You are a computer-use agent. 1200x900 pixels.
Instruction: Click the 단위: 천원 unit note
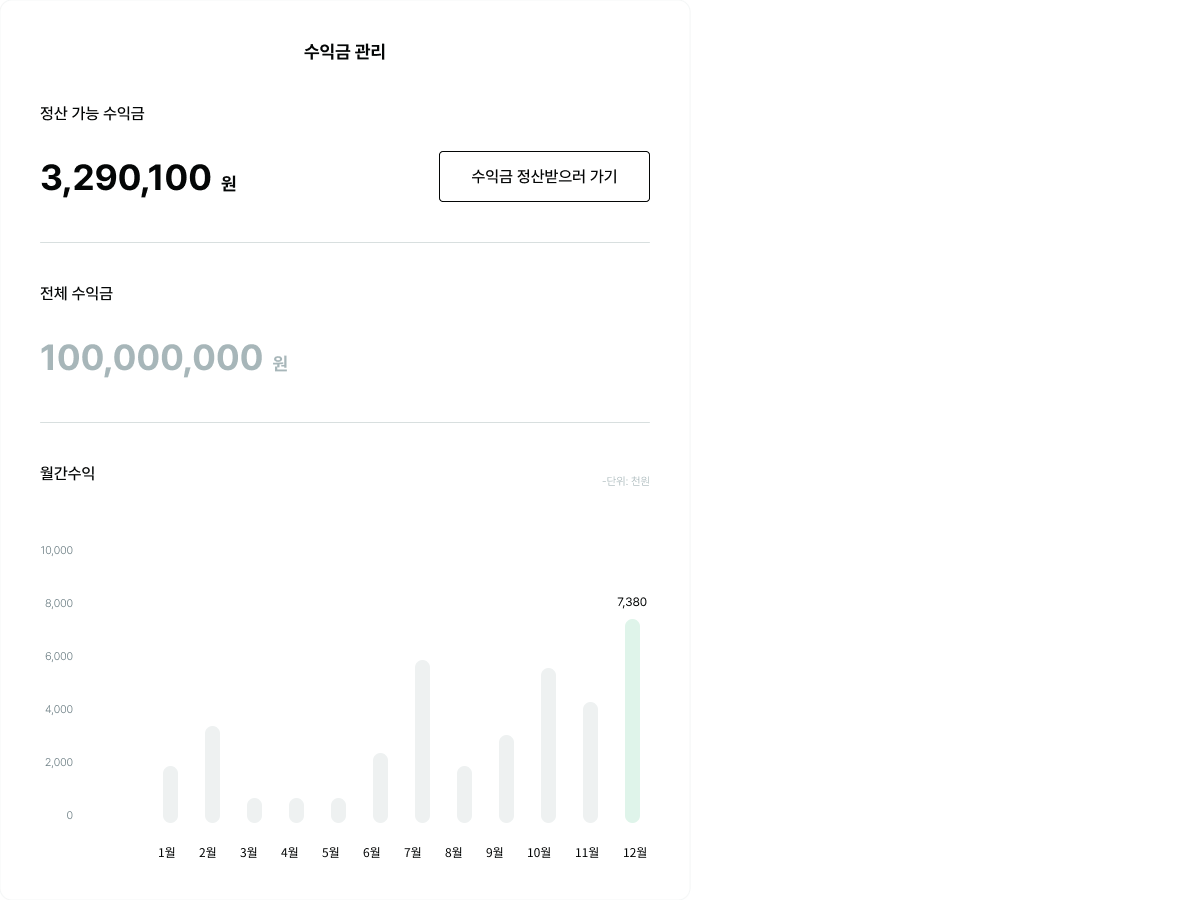(626, 481)
